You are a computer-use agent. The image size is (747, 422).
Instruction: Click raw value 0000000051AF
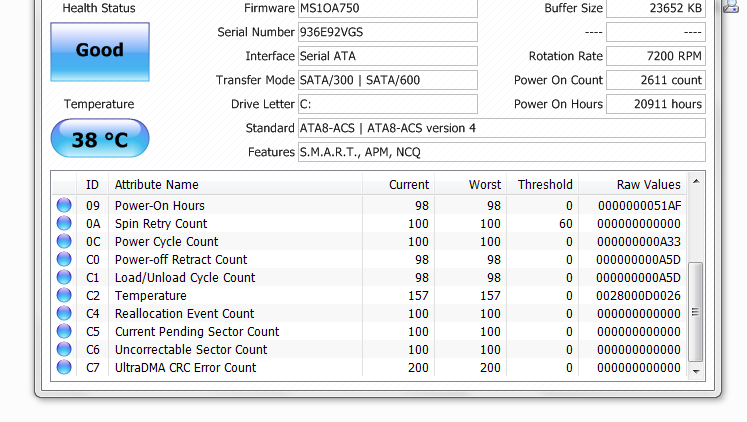[639, 206]
